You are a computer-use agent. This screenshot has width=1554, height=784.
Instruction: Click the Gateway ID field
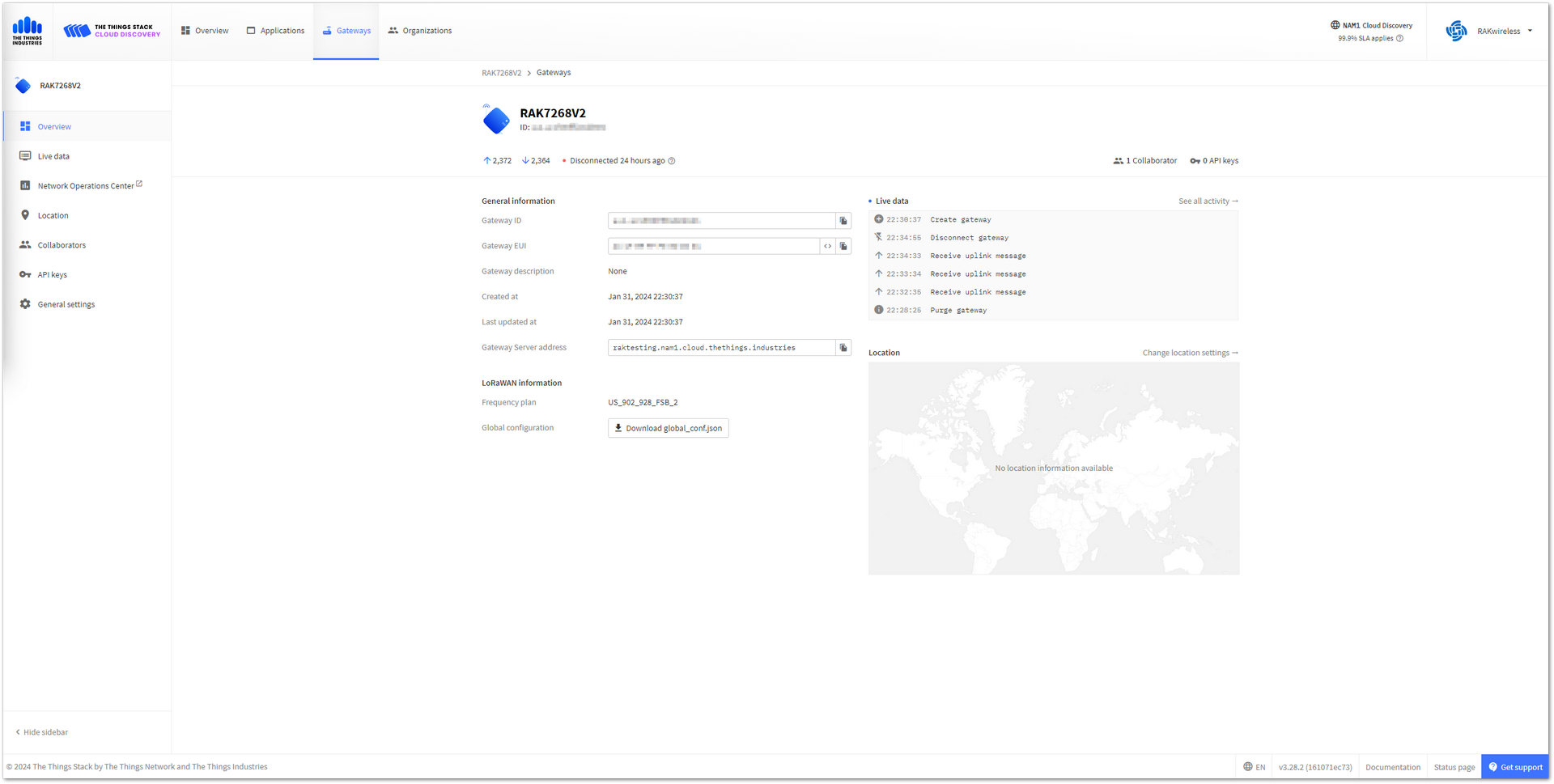point(721,221)
